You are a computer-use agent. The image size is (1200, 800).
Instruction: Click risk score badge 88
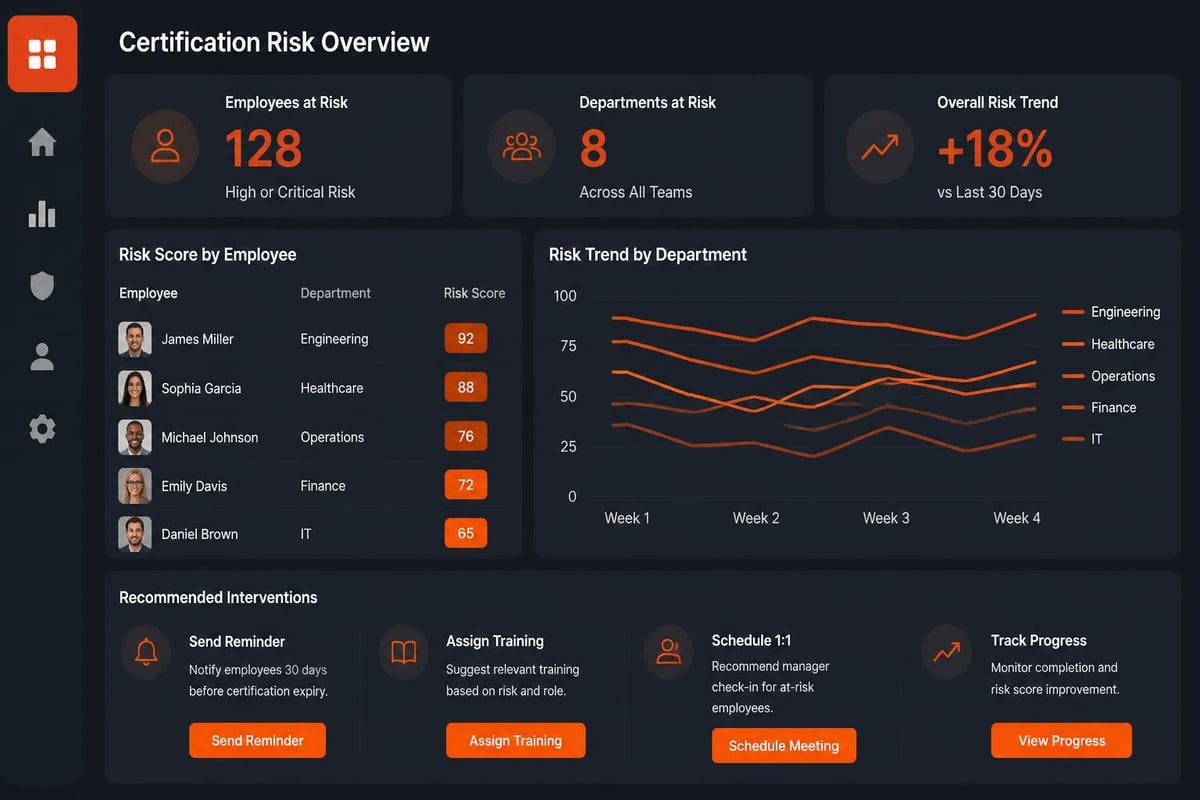[466, 387]
